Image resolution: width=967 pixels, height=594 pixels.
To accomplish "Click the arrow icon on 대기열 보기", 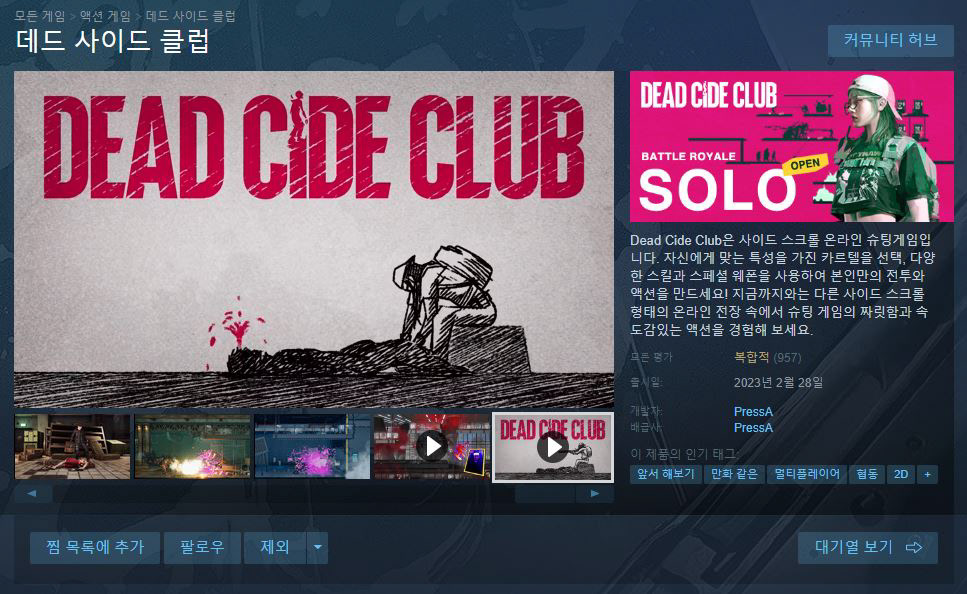I will coord(914,547).
